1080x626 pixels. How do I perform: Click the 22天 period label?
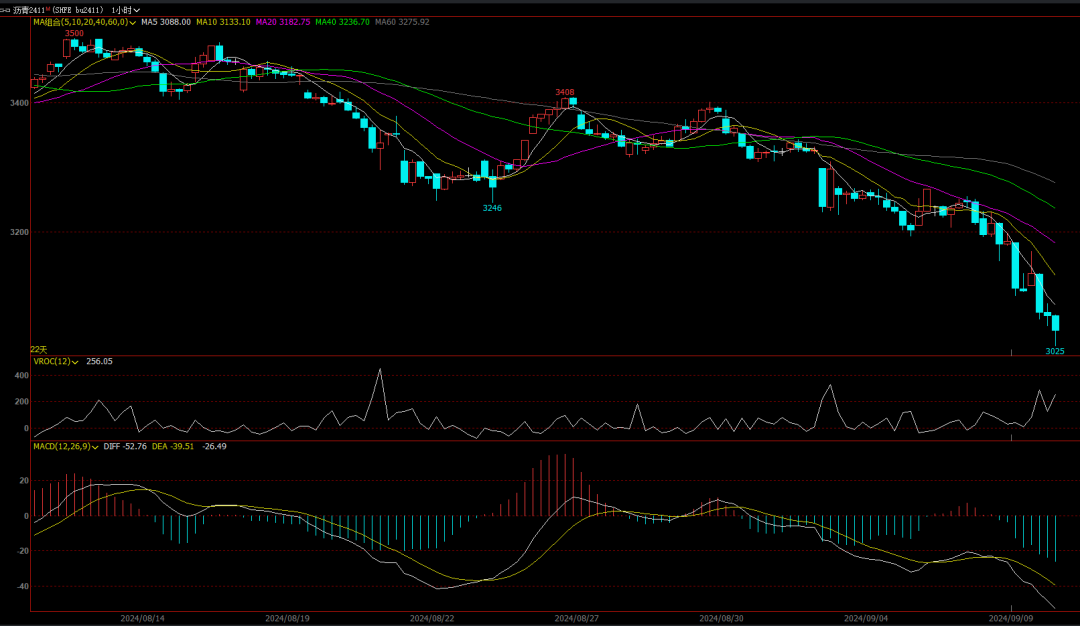(x=39, y=350)
